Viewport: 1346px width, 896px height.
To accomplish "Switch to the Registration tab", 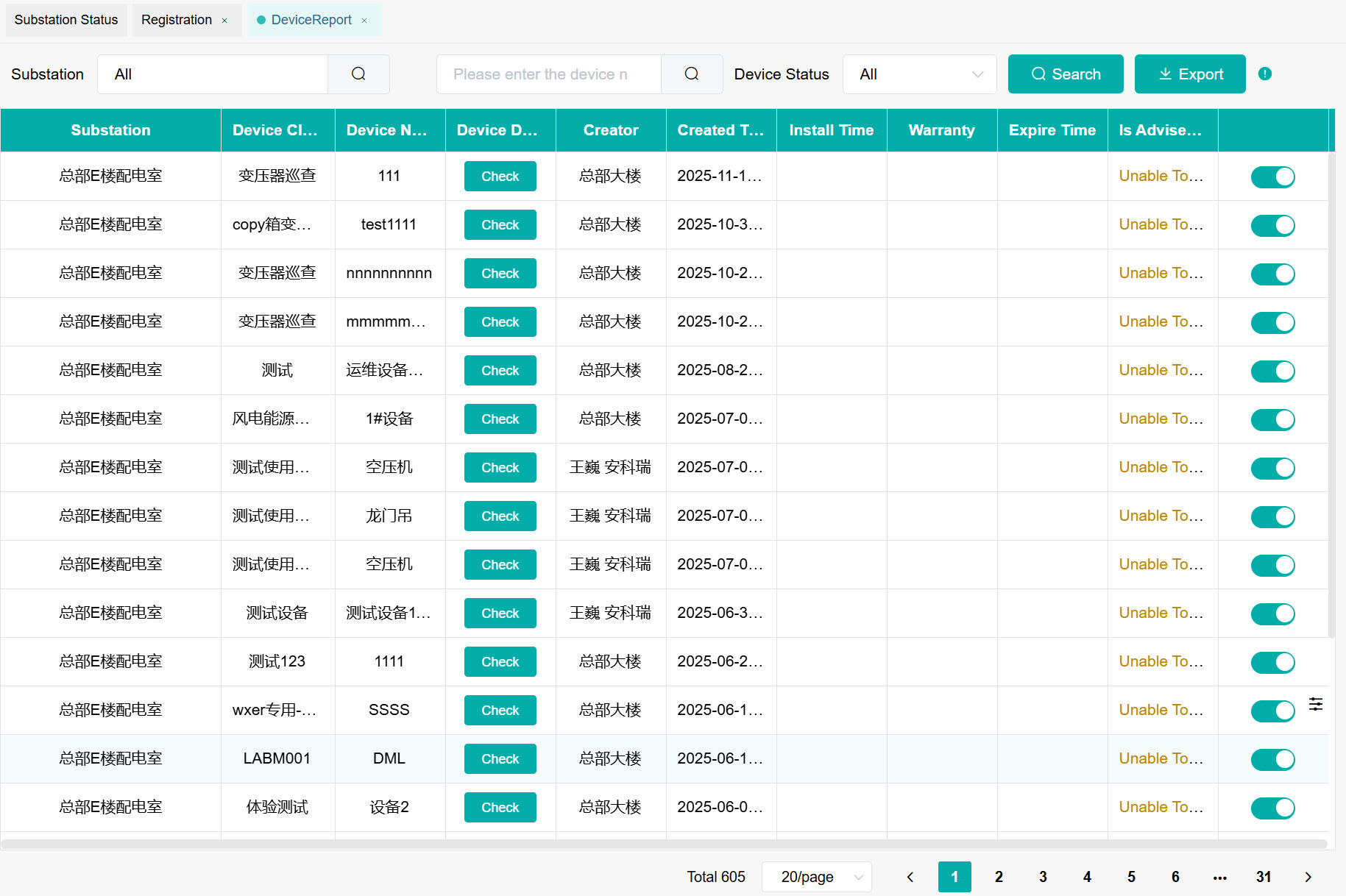I will [177, 20].
